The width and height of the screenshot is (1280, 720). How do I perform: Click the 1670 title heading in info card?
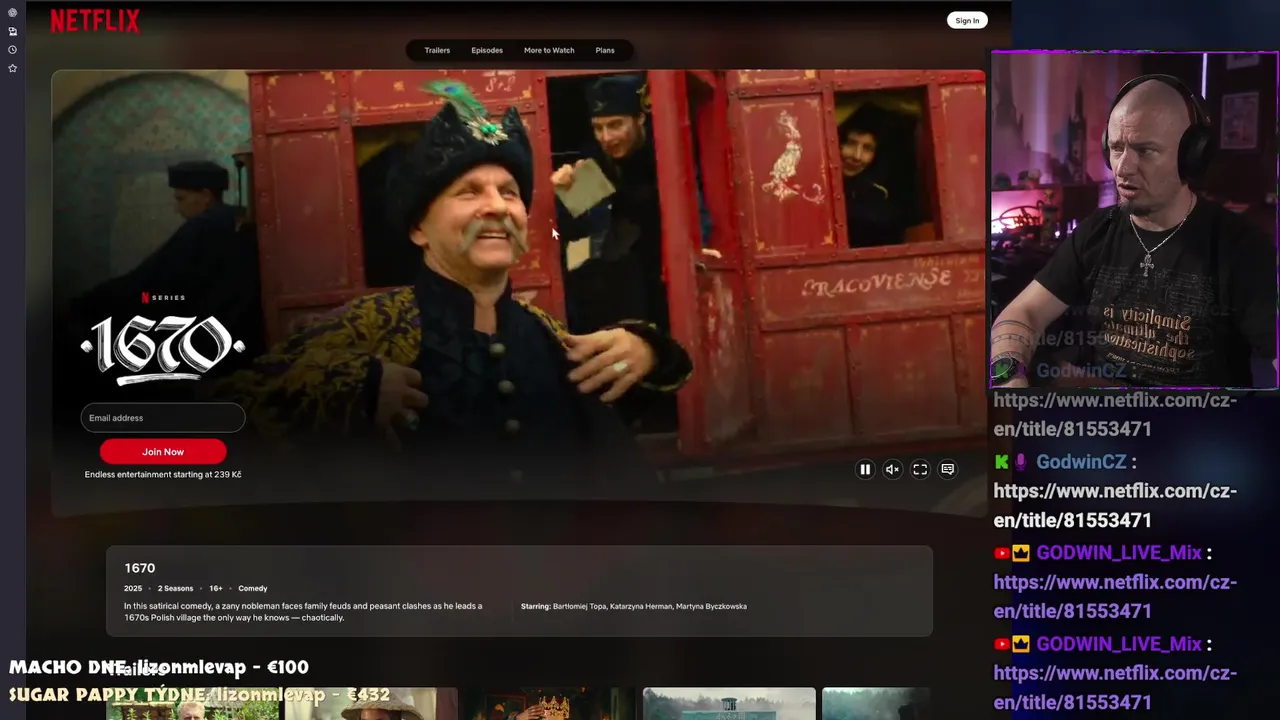pos(140,568)
